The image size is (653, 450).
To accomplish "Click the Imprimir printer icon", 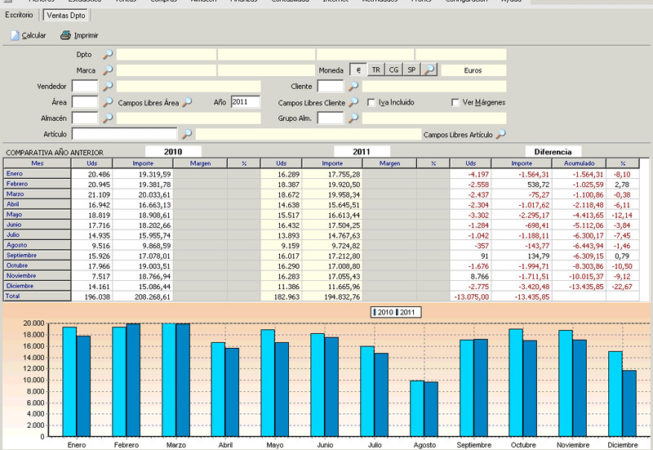I will 65,35.
